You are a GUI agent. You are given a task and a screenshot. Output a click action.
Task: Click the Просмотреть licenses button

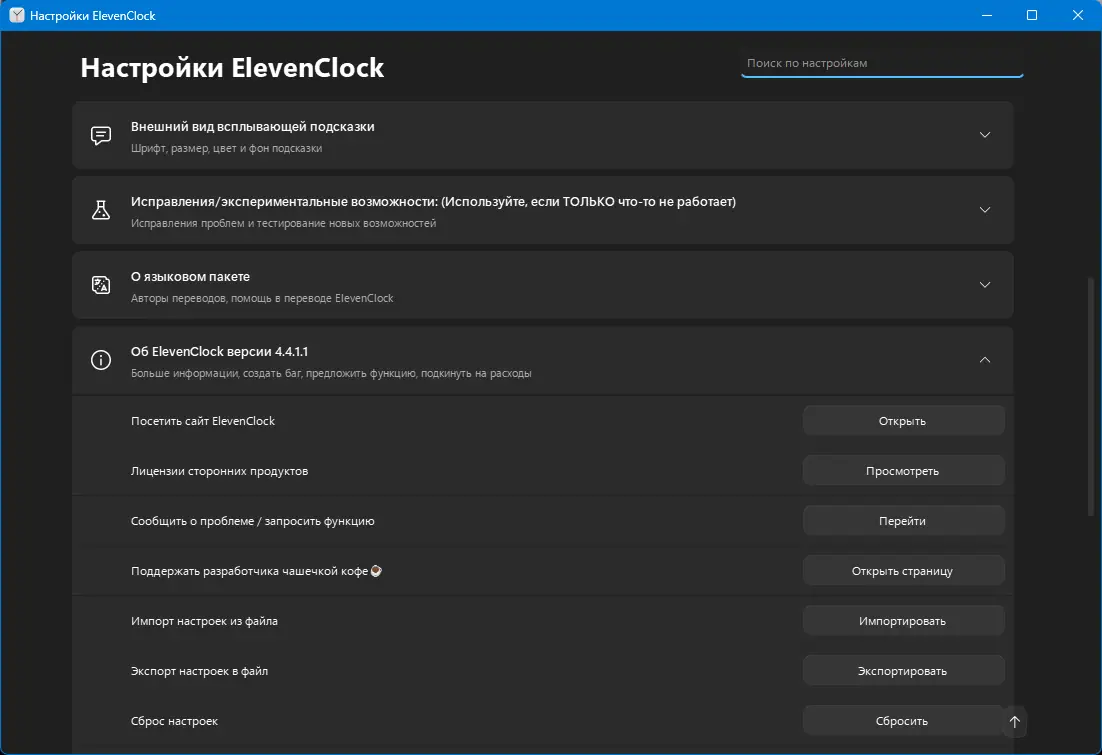903,471
